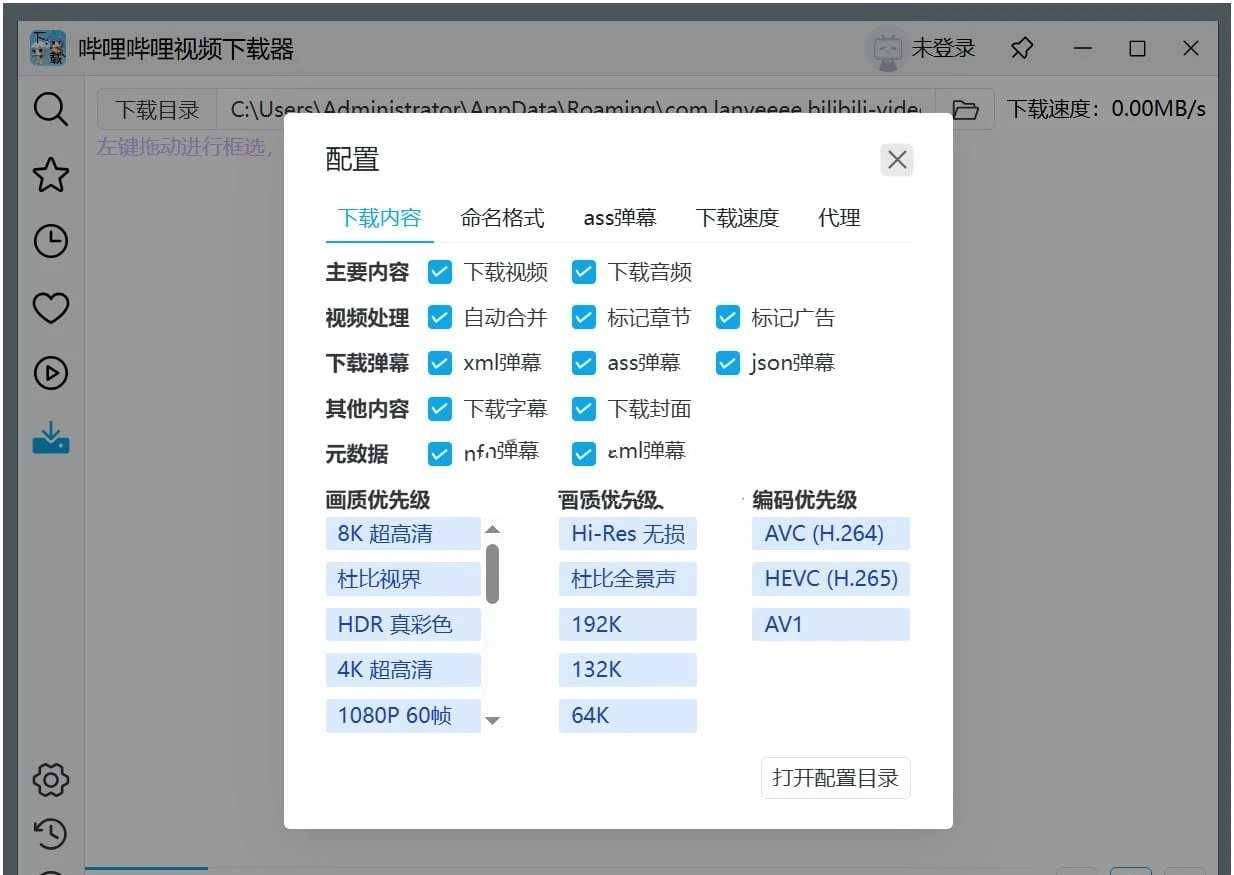The height and width of the screenshot is (875, 1234).
Task: Toggle second checkbox in 元数据 row
Action: tap(584, 454)
